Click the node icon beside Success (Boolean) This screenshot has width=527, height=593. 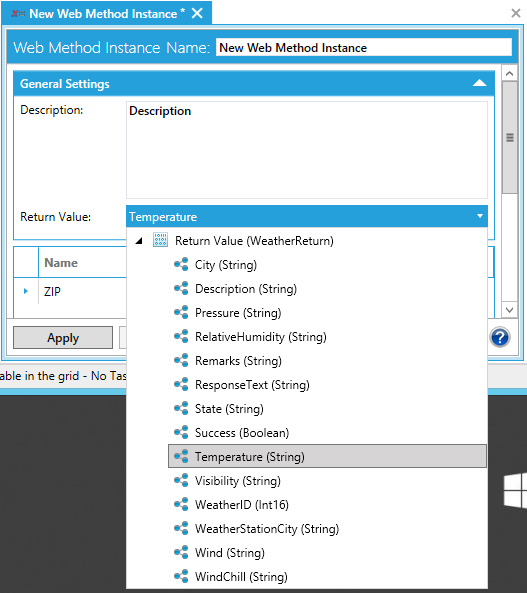click(x=181, y=432)
